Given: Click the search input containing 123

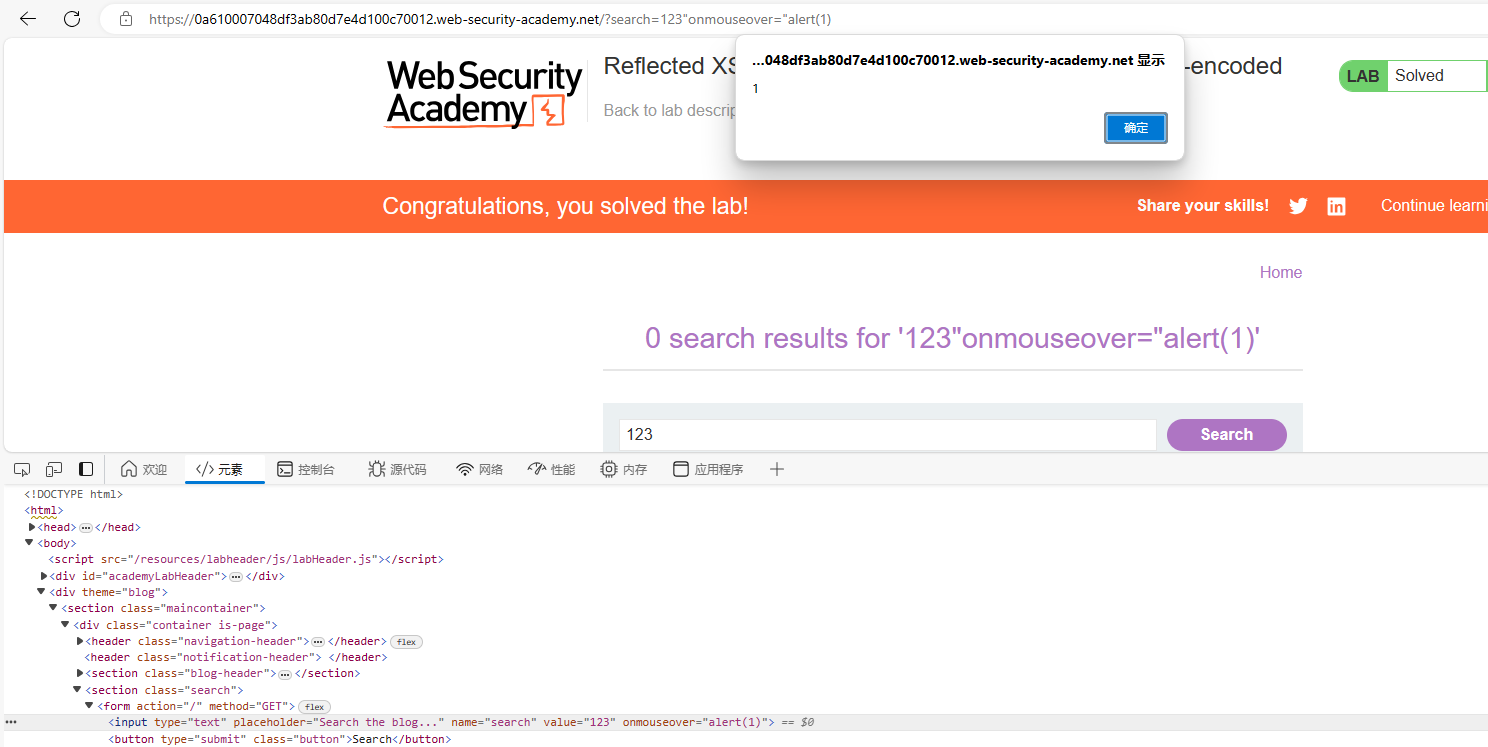Looking at the screenshot, I should [886, 434].
